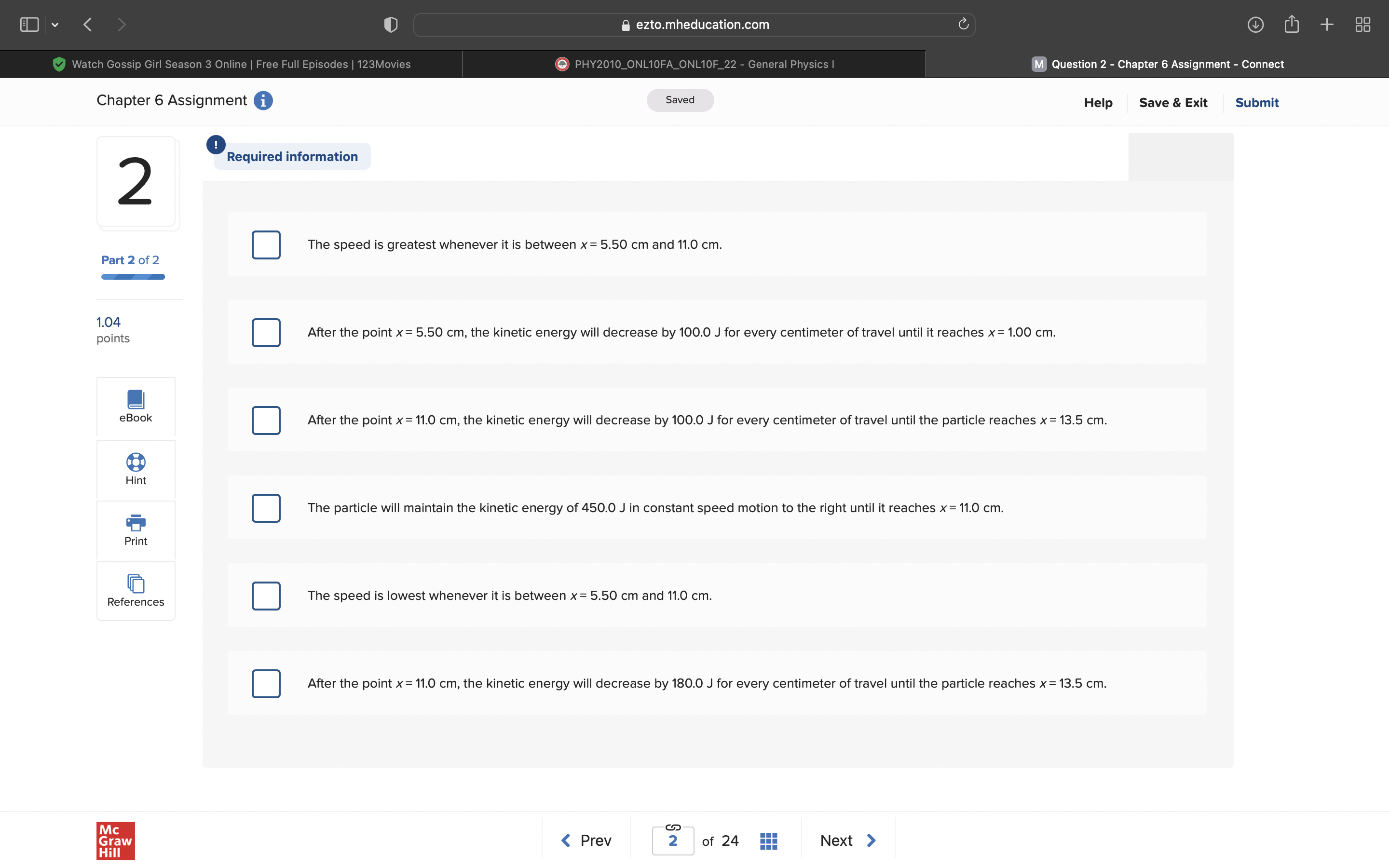Print this question
Screen dimensions: 1389x868
tap(136, 530)
